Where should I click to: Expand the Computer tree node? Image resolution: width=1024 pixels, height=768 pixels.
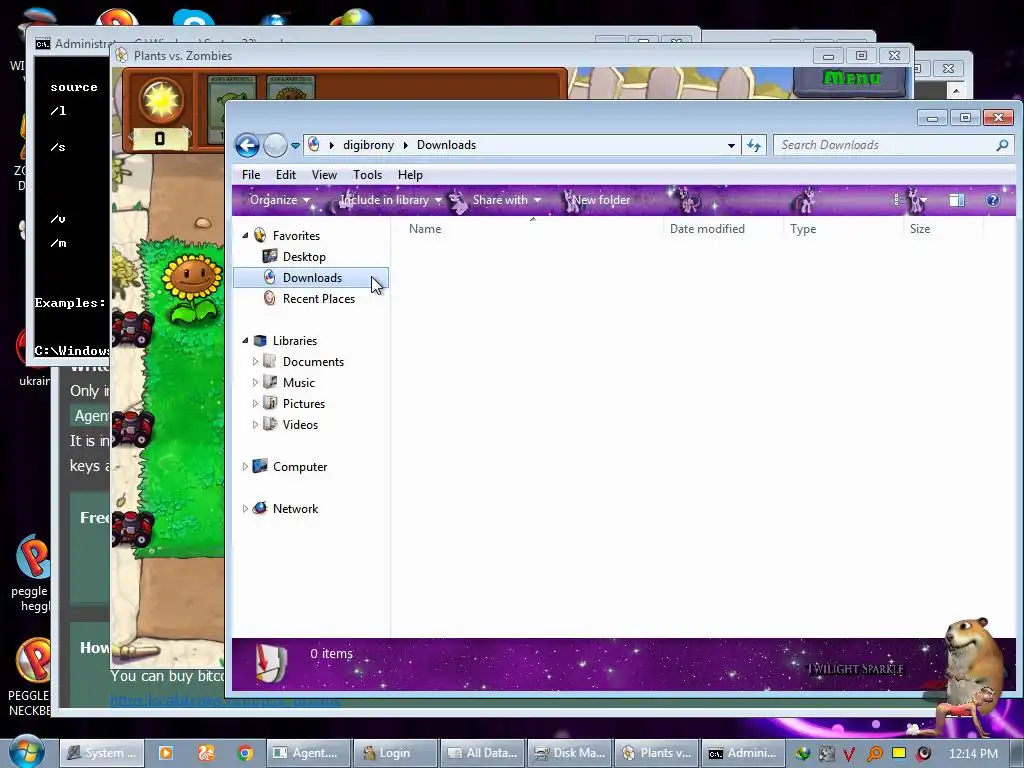point(245,466)
